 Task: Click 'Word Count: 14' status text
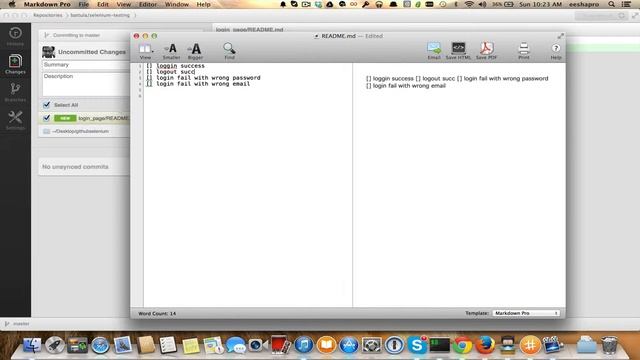pyautogui.click(x=157, y=313)
